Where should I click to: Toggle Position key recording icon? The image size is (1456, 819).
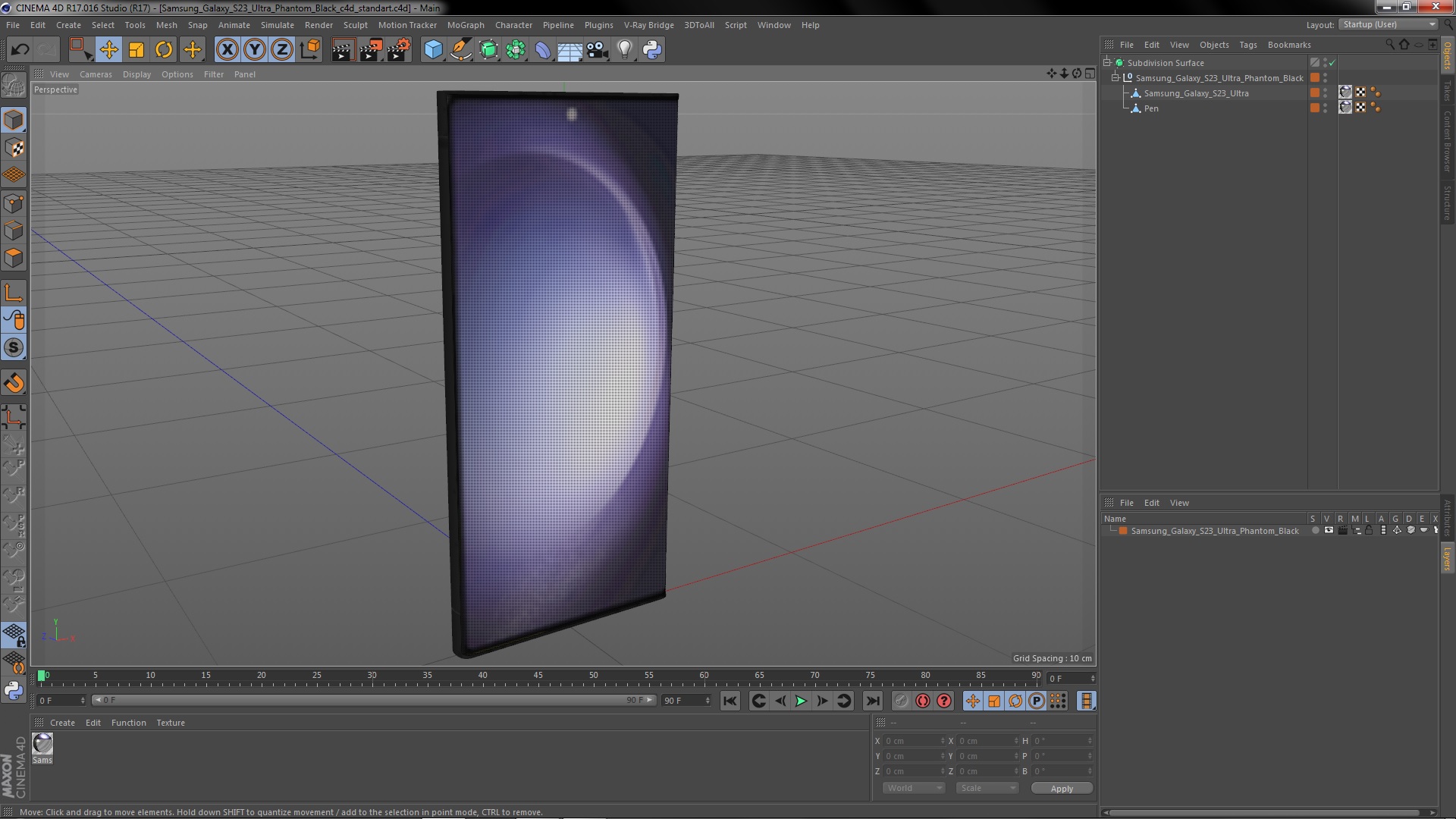point(972,701)
